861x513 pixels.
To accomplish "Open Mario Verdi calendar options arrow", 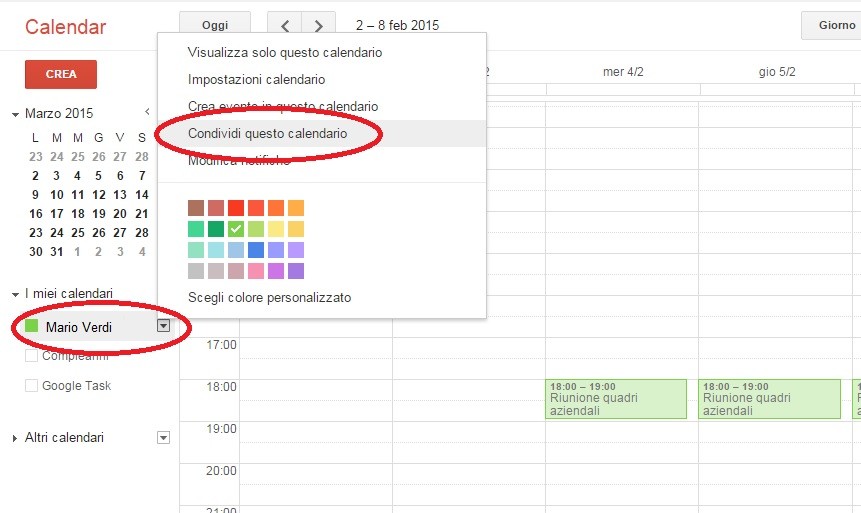I will (164, 326).
